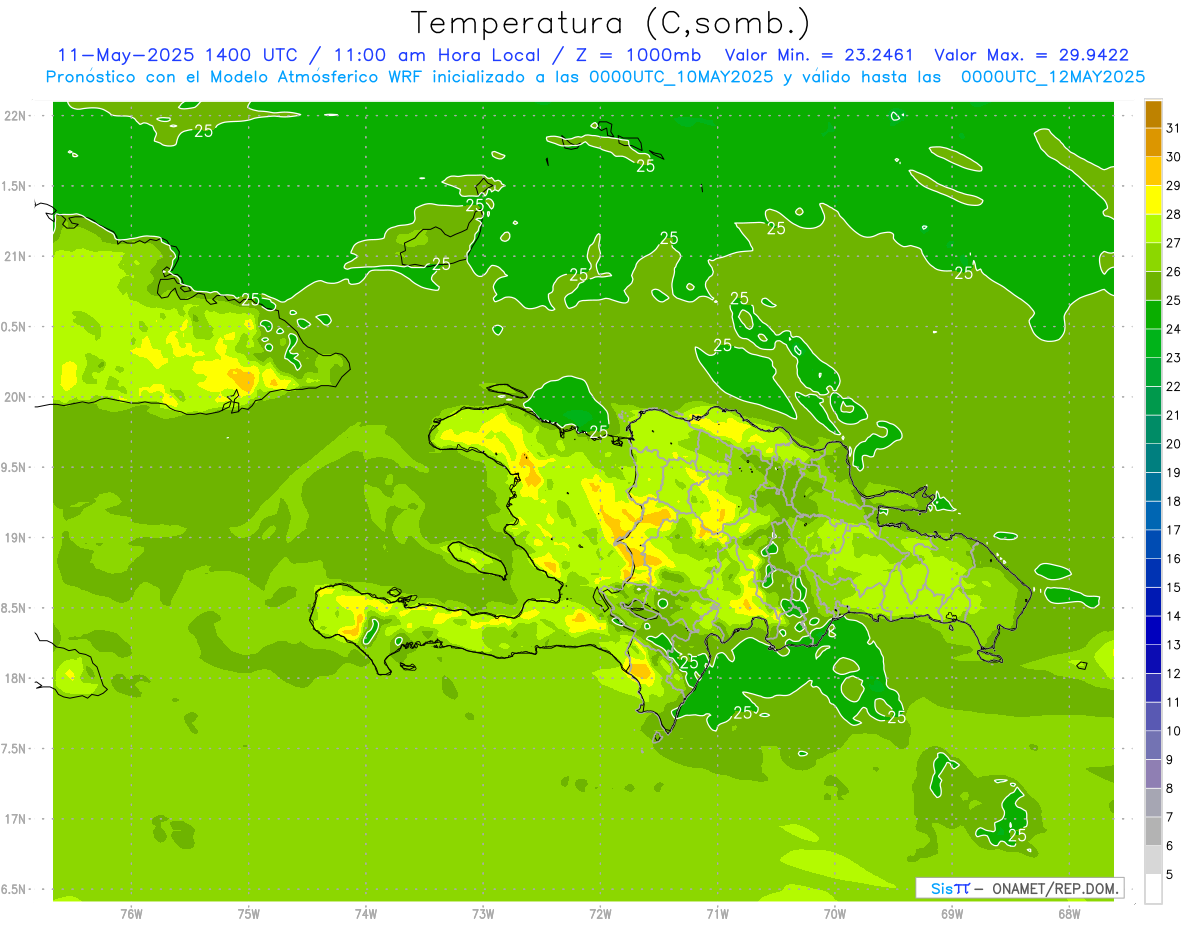Click the '21N' latitude axis label
Image resolution: width=1200 pixels, height=927 pixels.
coord(15,256)
